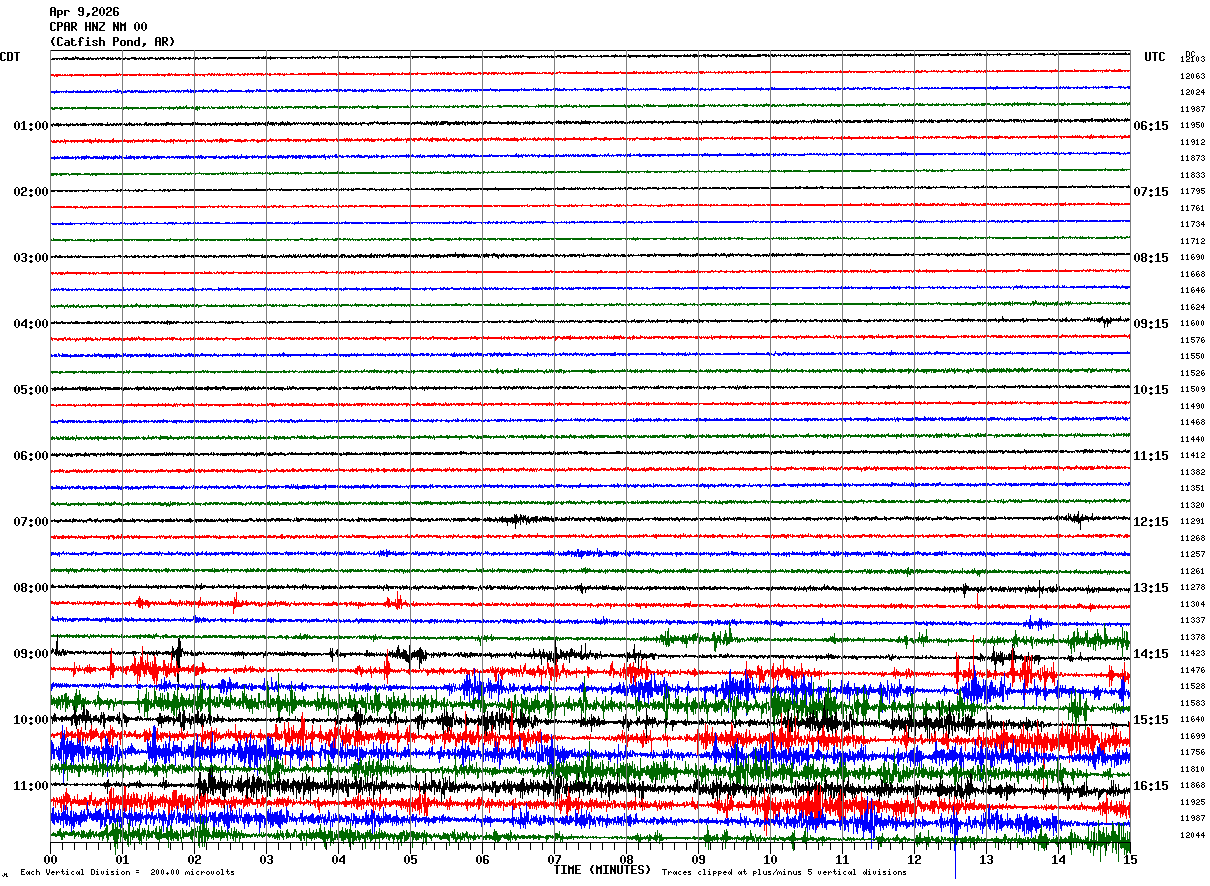Click the DC offset value 11278
Image resolution: width=1210 pixels, height=886 pixels.
point(1192,588)
